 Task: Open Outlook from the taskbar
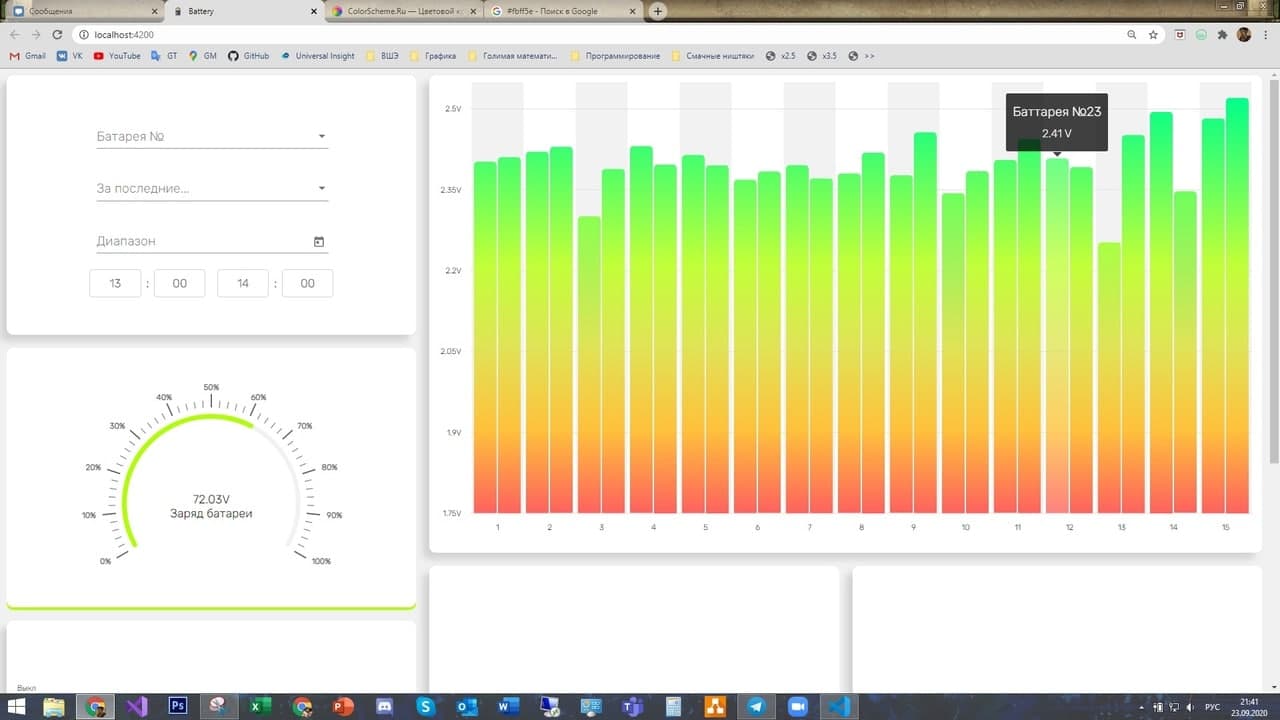point(467,706)
